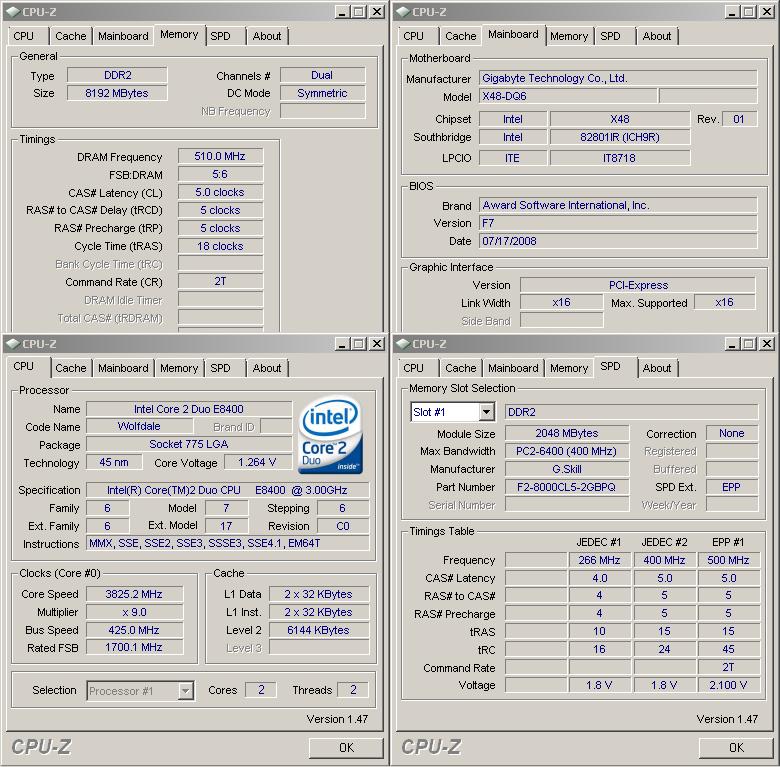Open the CPU tab in the Mainboard window
The width and height of the screenshot is (780, 767).
tap(414, 36)
